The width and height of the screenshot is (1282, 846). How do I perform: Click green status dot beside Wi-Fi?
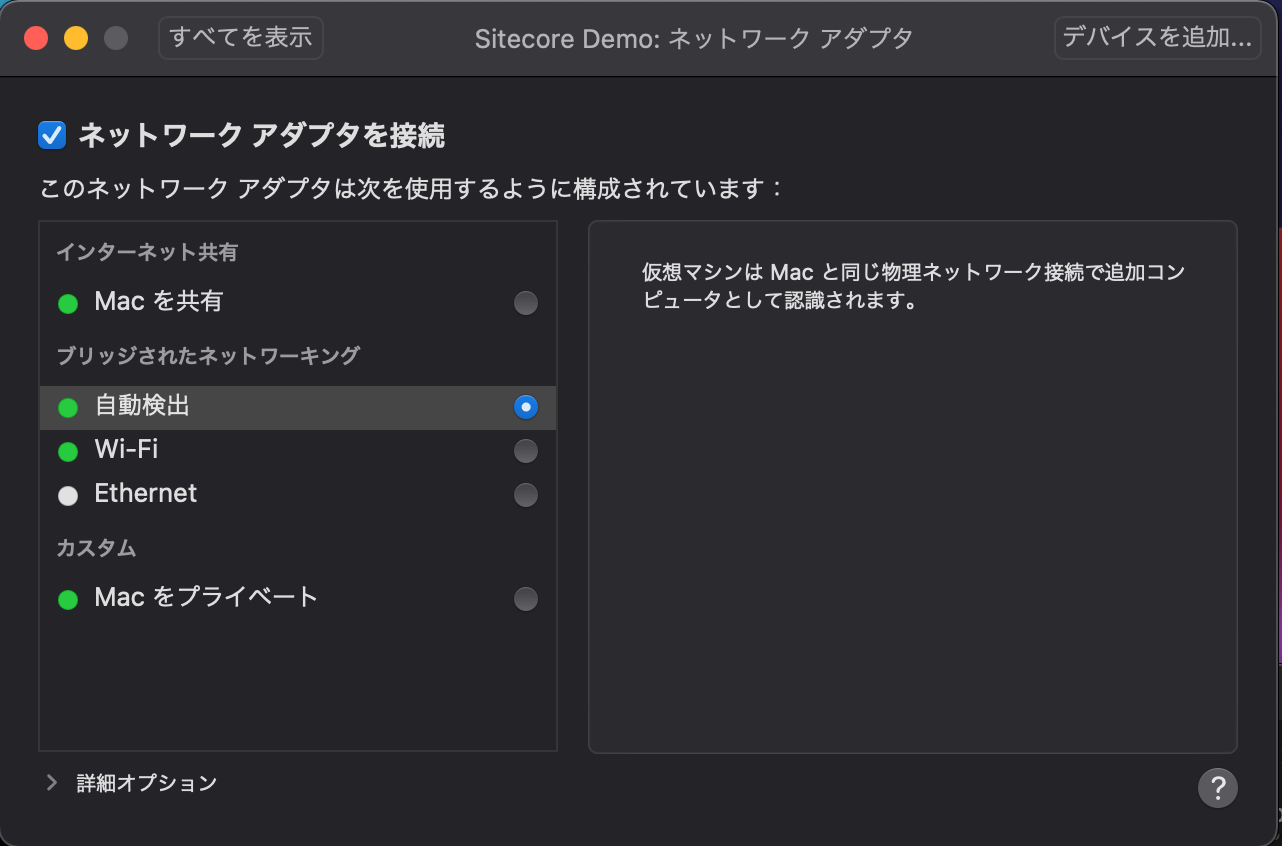68,452
